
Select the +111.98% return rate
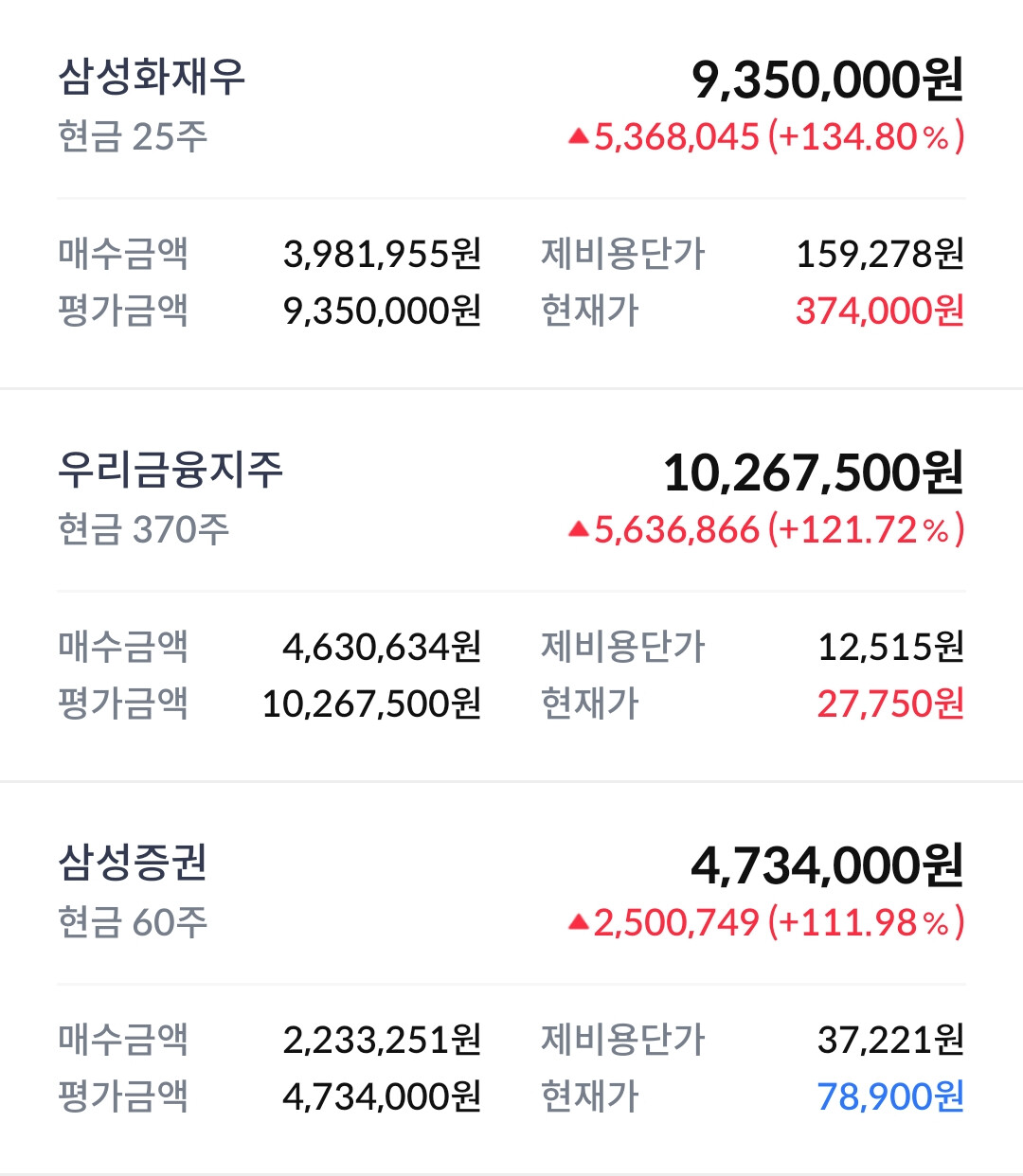click(x=866, y=922)
